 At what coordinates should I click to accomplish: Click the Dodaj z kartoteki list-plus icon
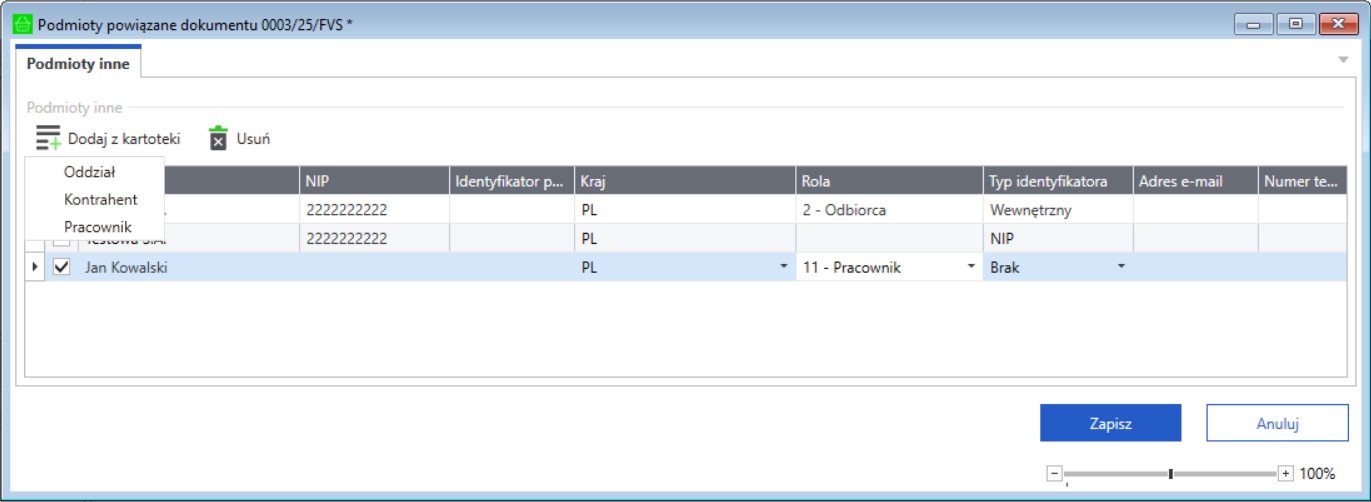[x=49, y=139]
